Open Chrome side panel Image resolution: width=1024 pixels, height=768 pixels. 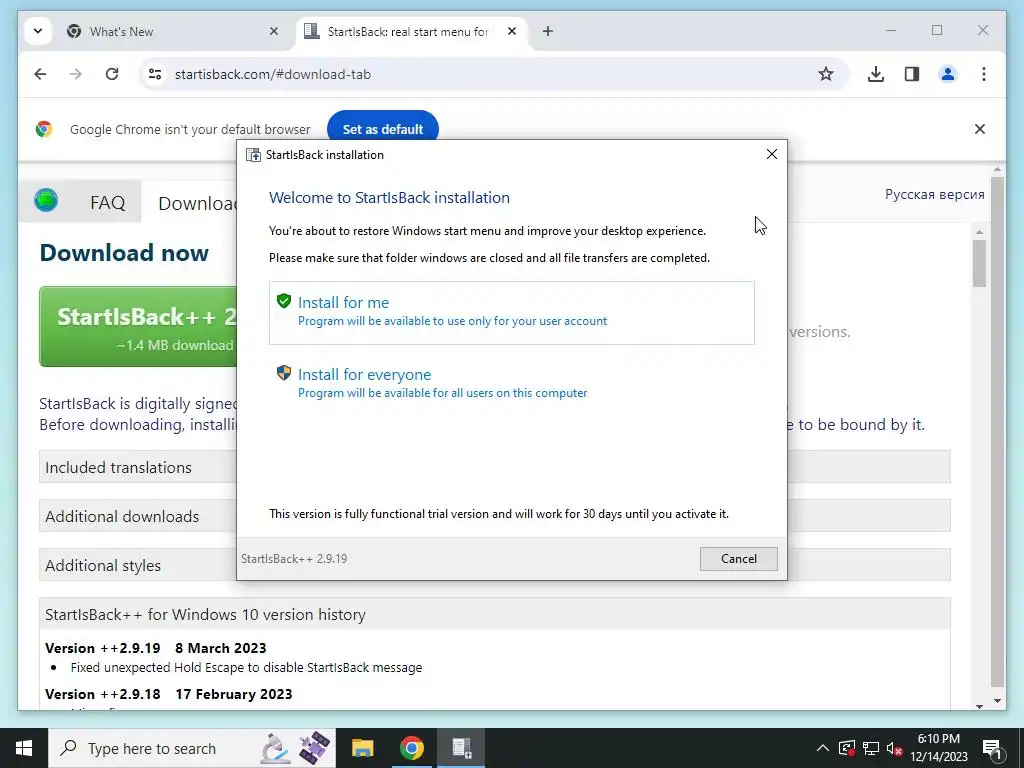(x=912, y=74)
